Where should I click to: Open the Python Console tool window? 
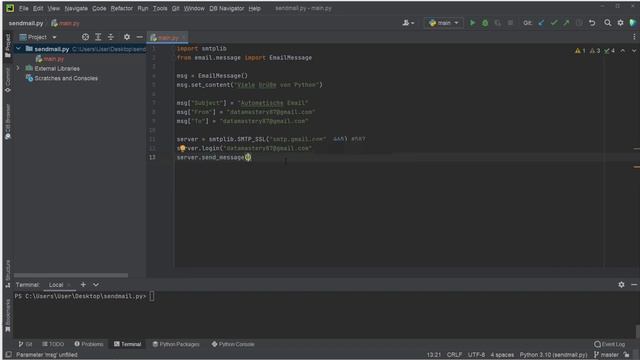click(x=233, y=344)
